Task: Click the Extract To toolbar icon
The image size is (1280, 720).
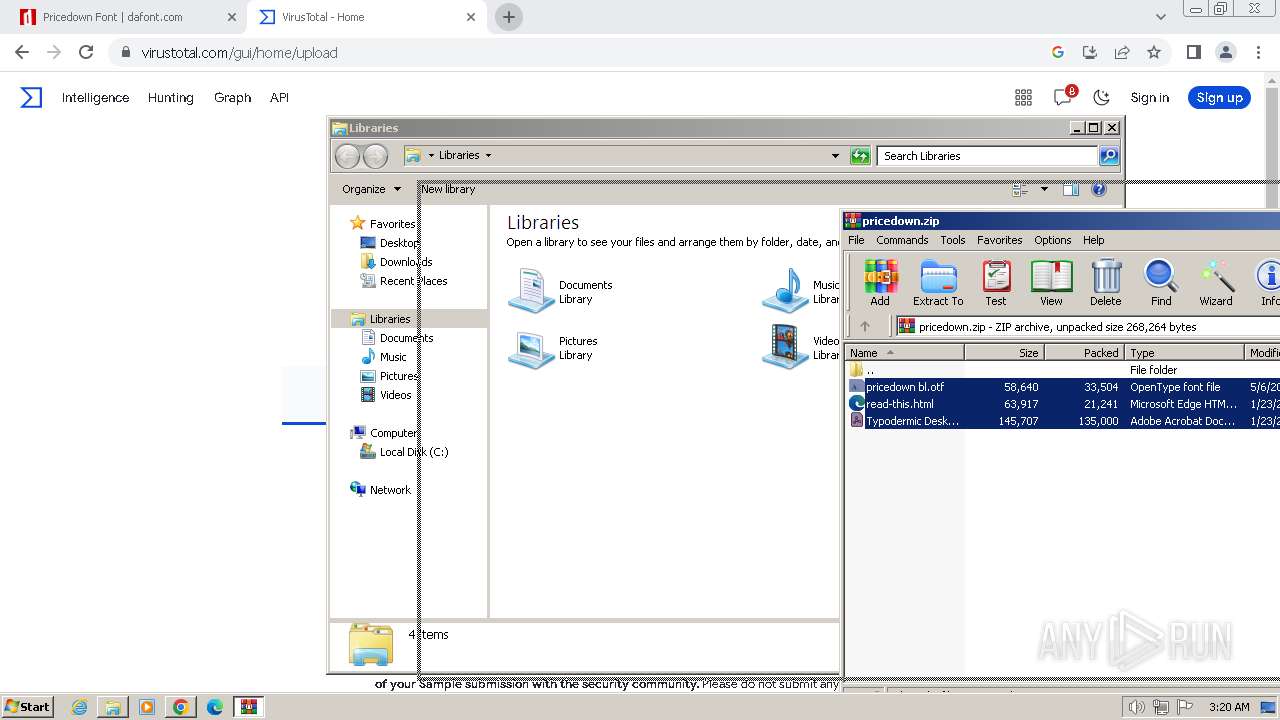Action: click(x=938, y=283)
